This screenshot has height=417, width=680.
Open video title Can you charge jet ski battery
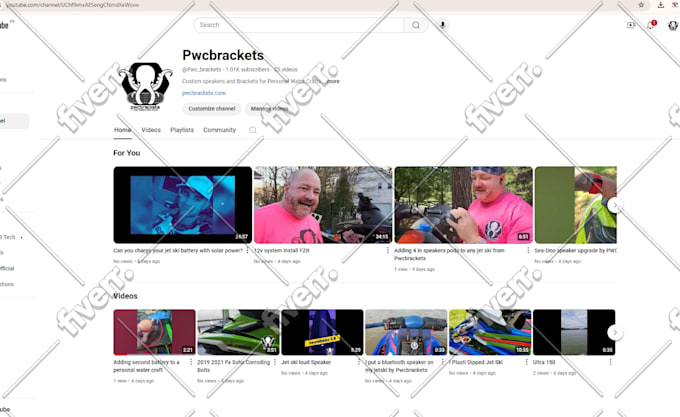tap(178, 251)
